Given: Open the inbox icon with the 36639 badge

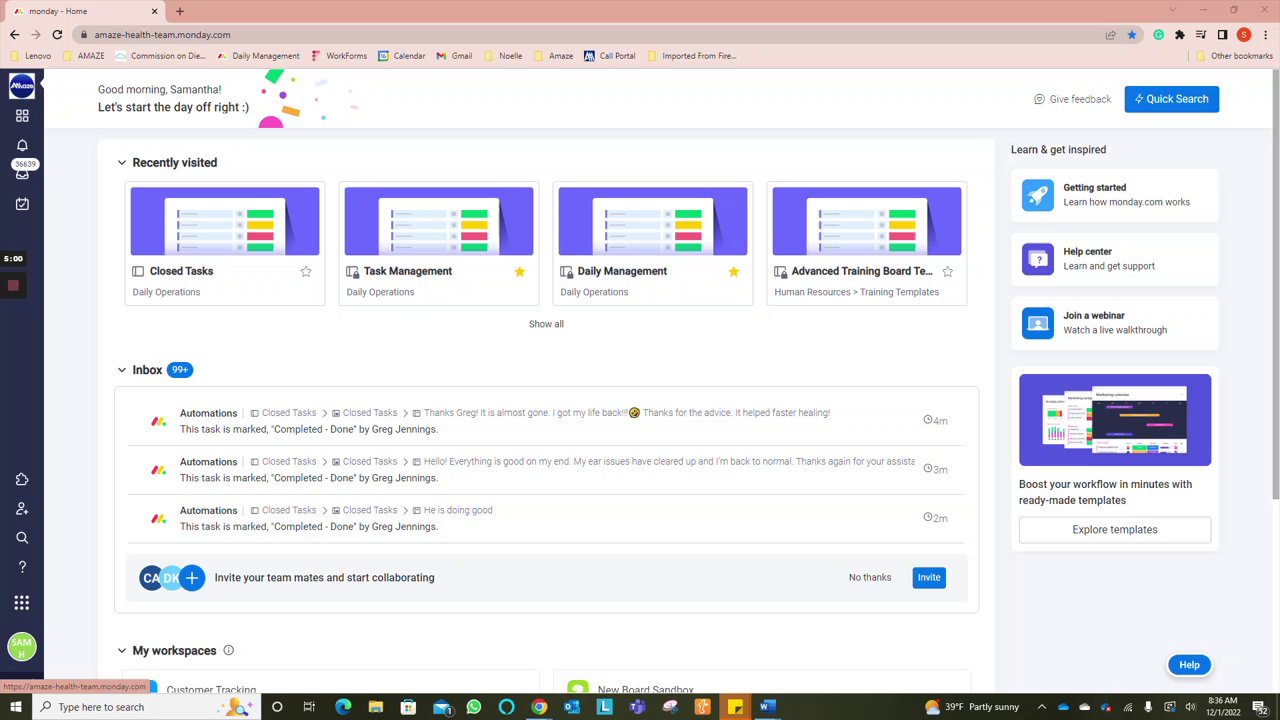Looking at the screenshot, I should (x=22, y=170).
